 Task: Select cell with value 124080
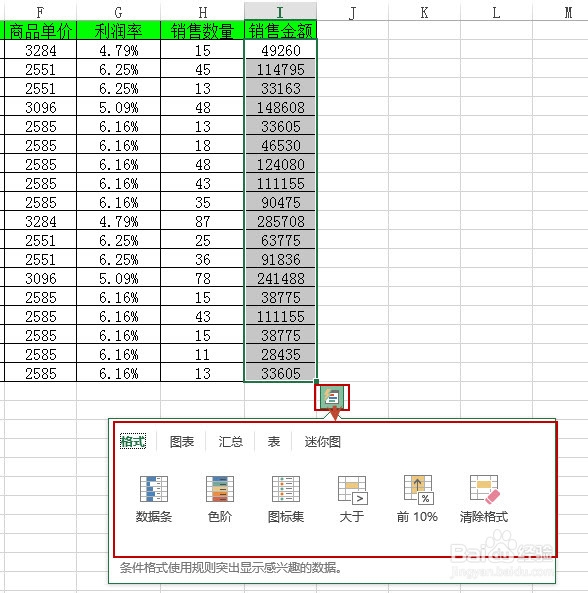coord(280,164)
